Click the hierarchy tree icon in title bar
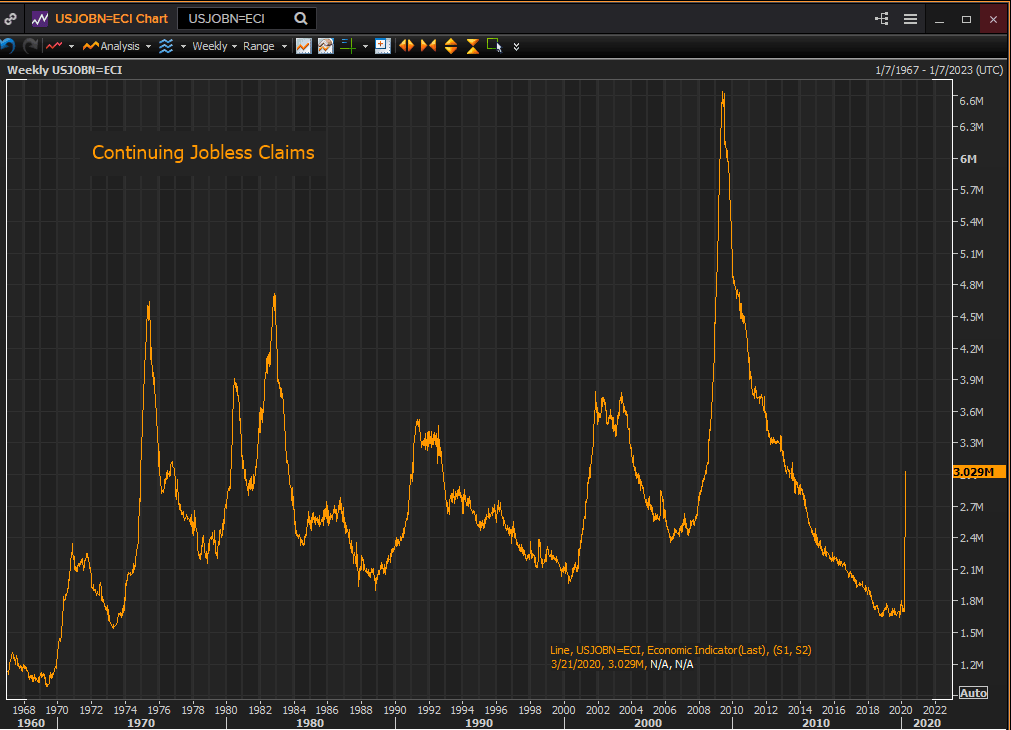This screenshot has height=730, width=1011. pos(881,19)
